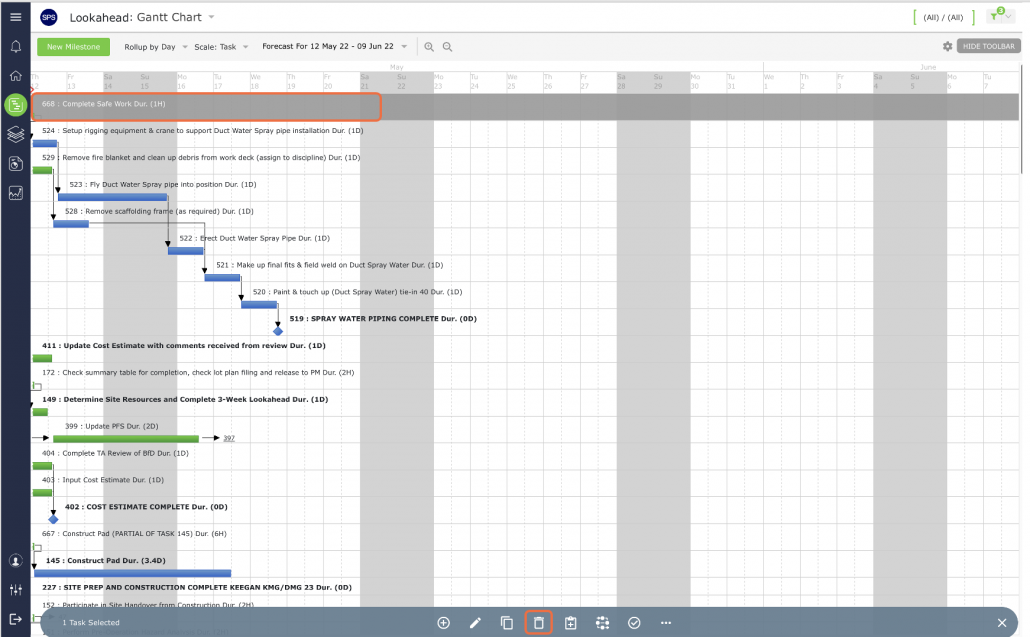Zoom out on the Gantt chart
This screenshot has height=637, width=1030.
pos(447,47)
